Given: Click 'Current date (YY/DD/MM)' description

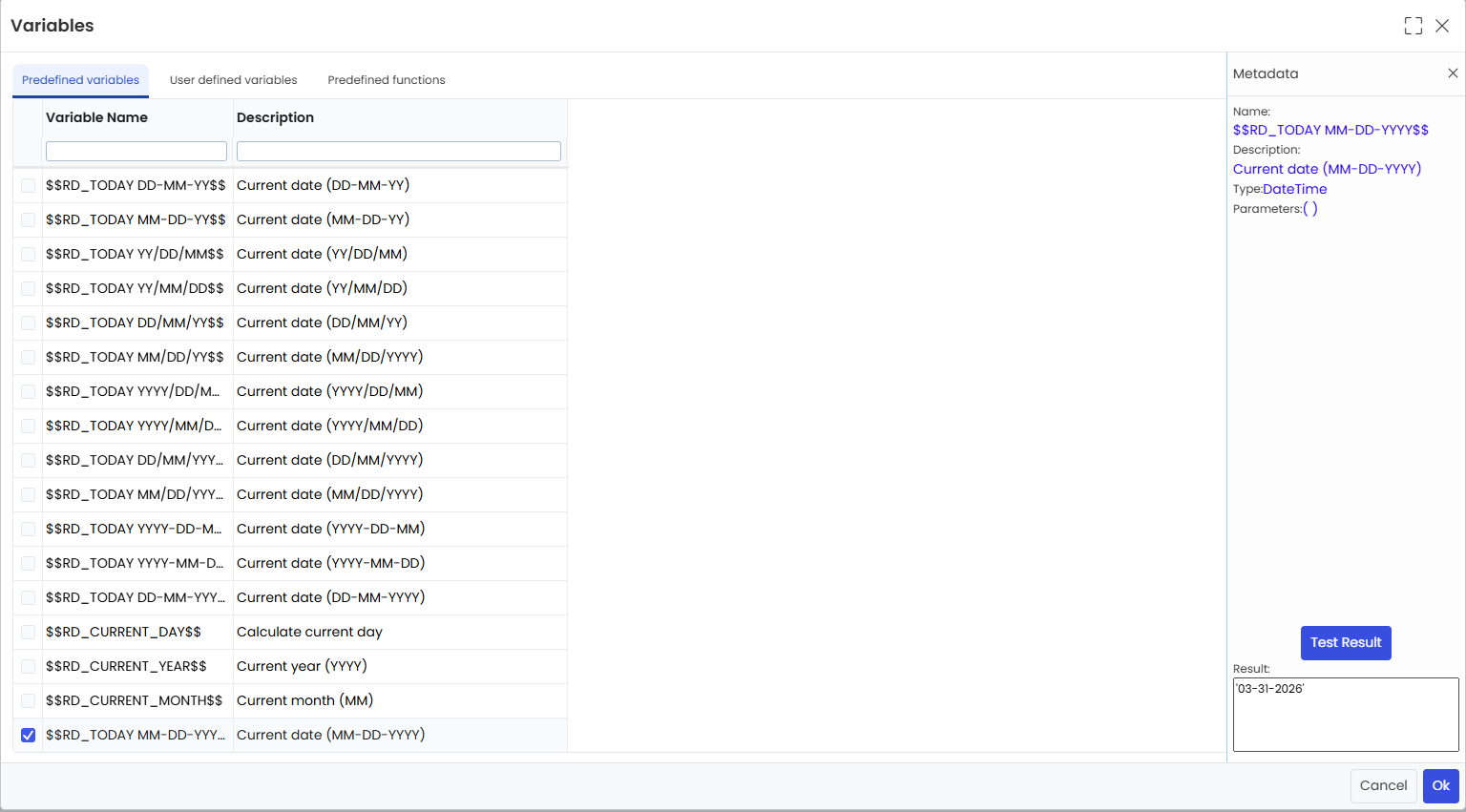Looking at the screenshot, I should click(x=322, y=254).
